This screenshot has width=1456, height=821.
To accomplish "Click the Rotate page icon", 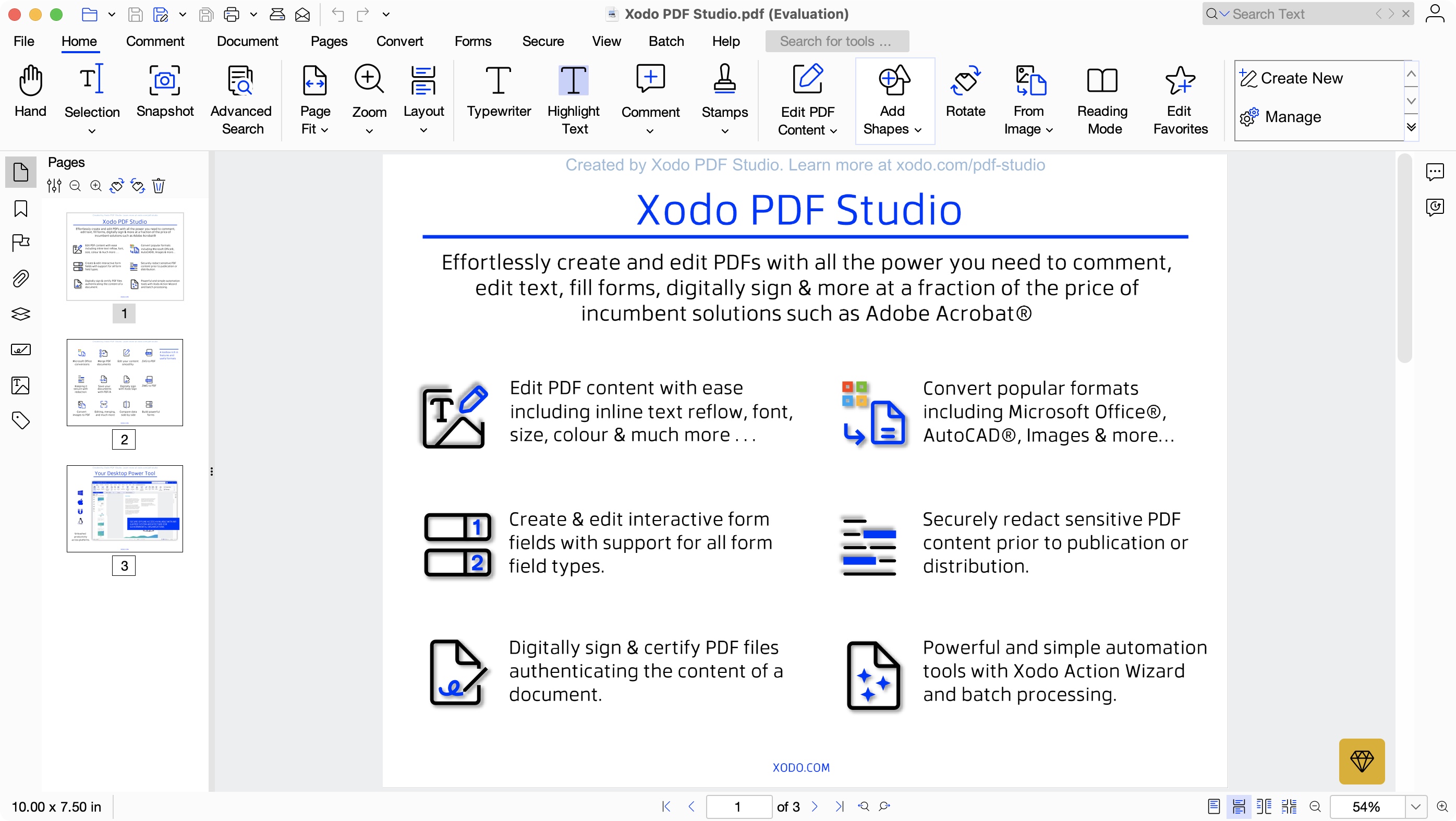I will (965, 81).
